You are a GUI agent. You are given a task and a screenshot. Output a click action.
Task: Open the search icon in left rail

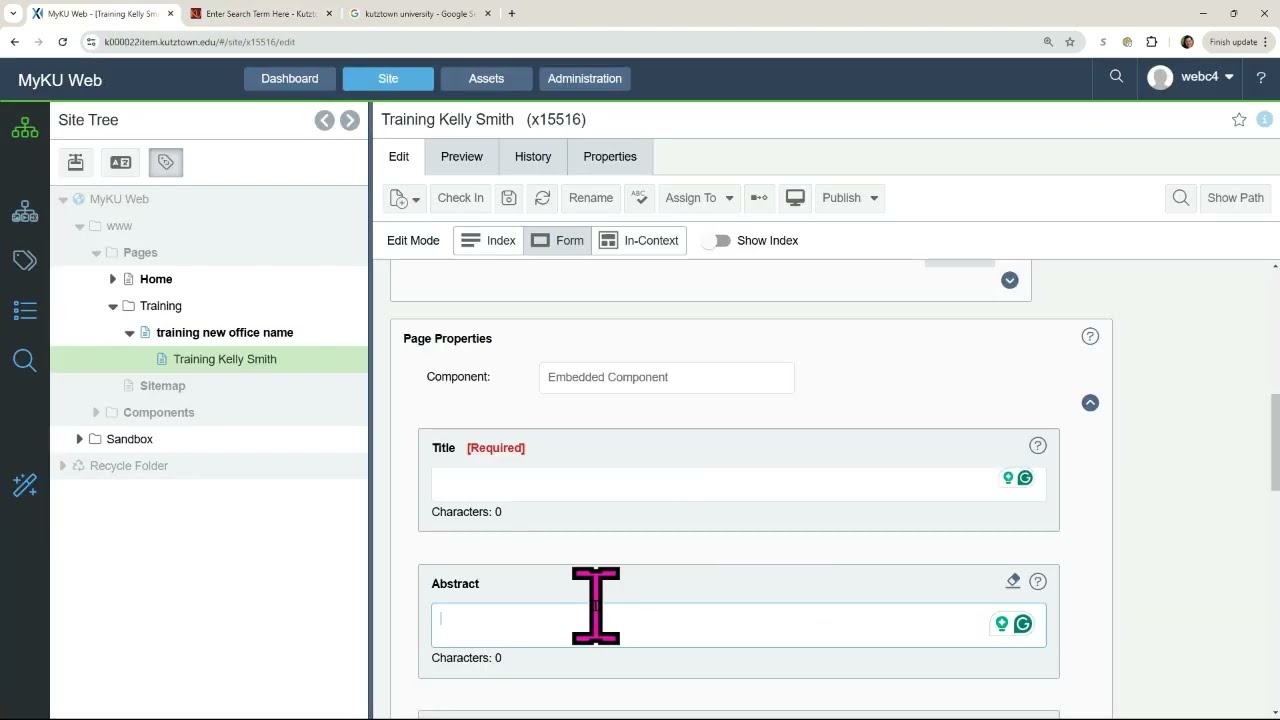(25, 361)
